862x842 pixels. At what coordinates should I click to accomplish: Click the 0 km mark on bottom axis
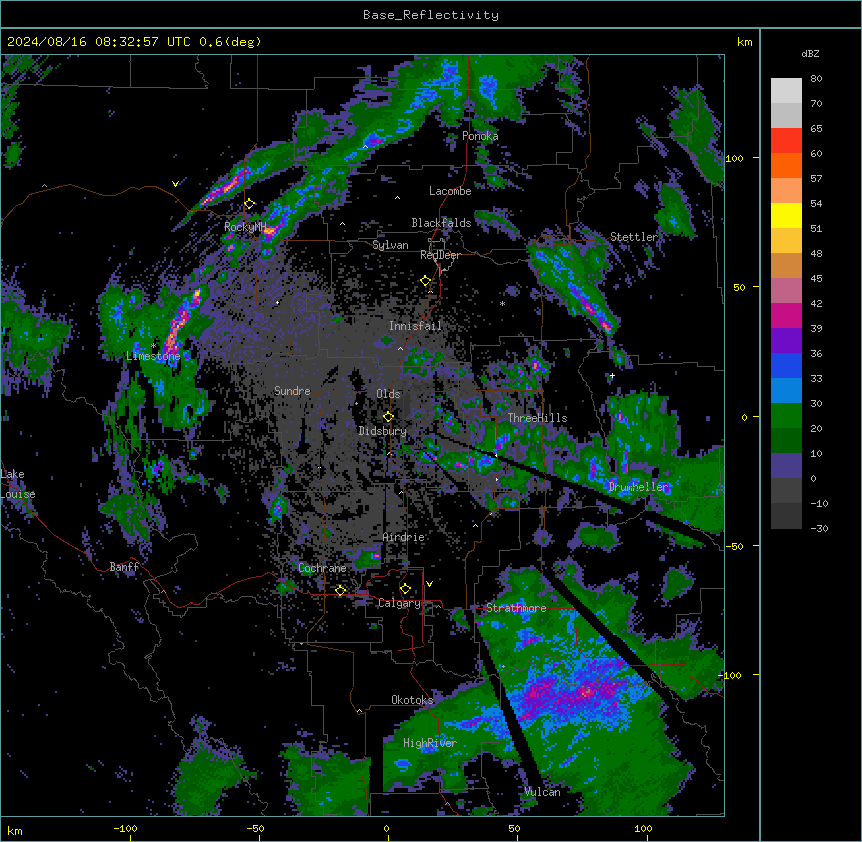coord(386,828)
